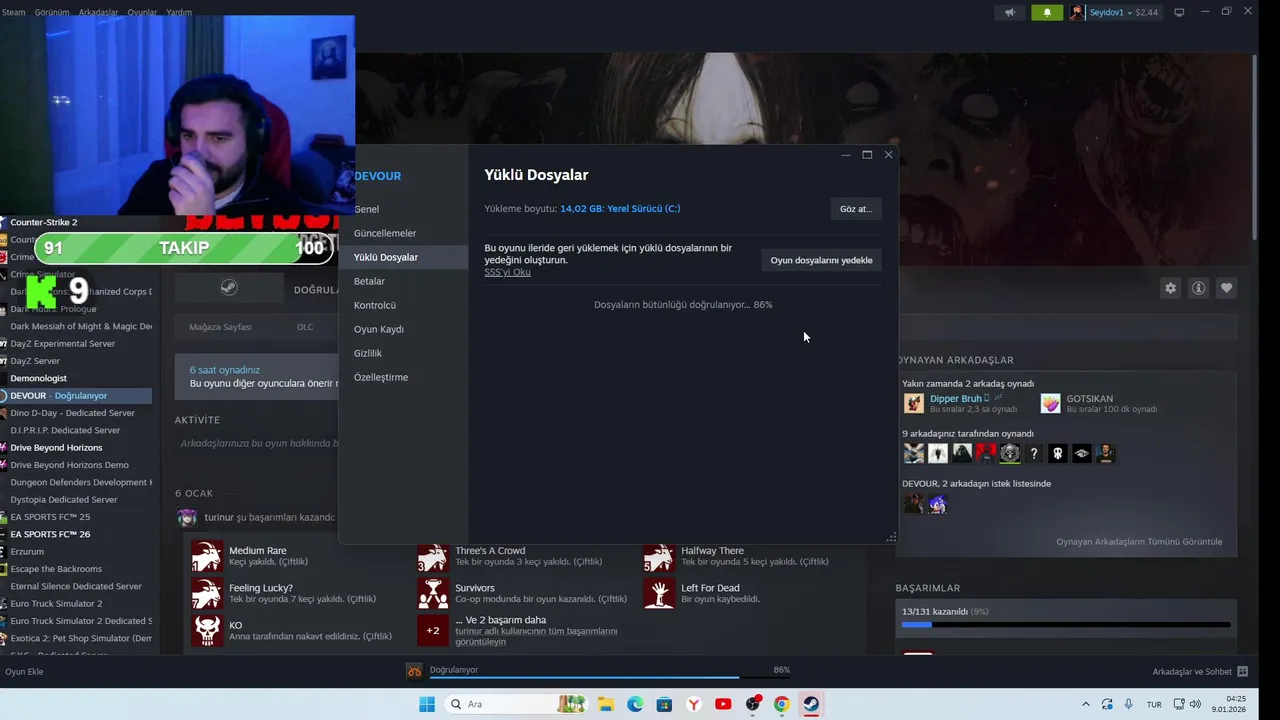Select DEVOUR in library list
Screen dimensions: 1280x720
(x=76, y=395)
